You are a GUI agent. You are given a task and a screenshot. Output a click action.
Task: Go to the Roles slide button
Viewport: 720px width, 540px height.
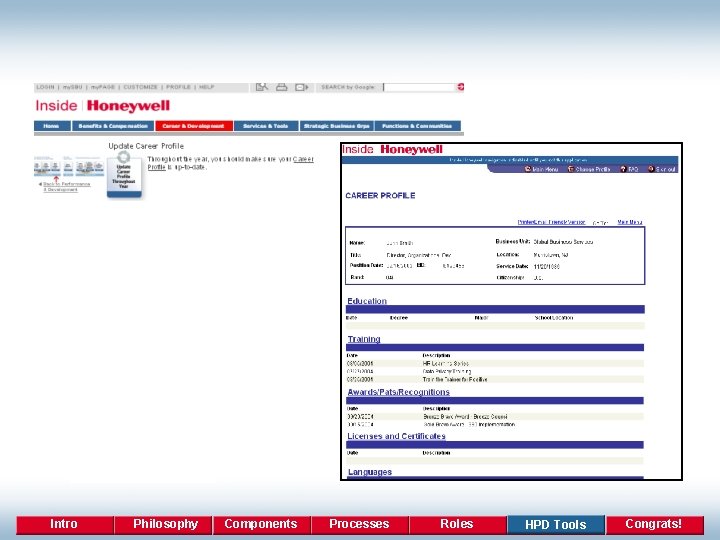[458, 524]
